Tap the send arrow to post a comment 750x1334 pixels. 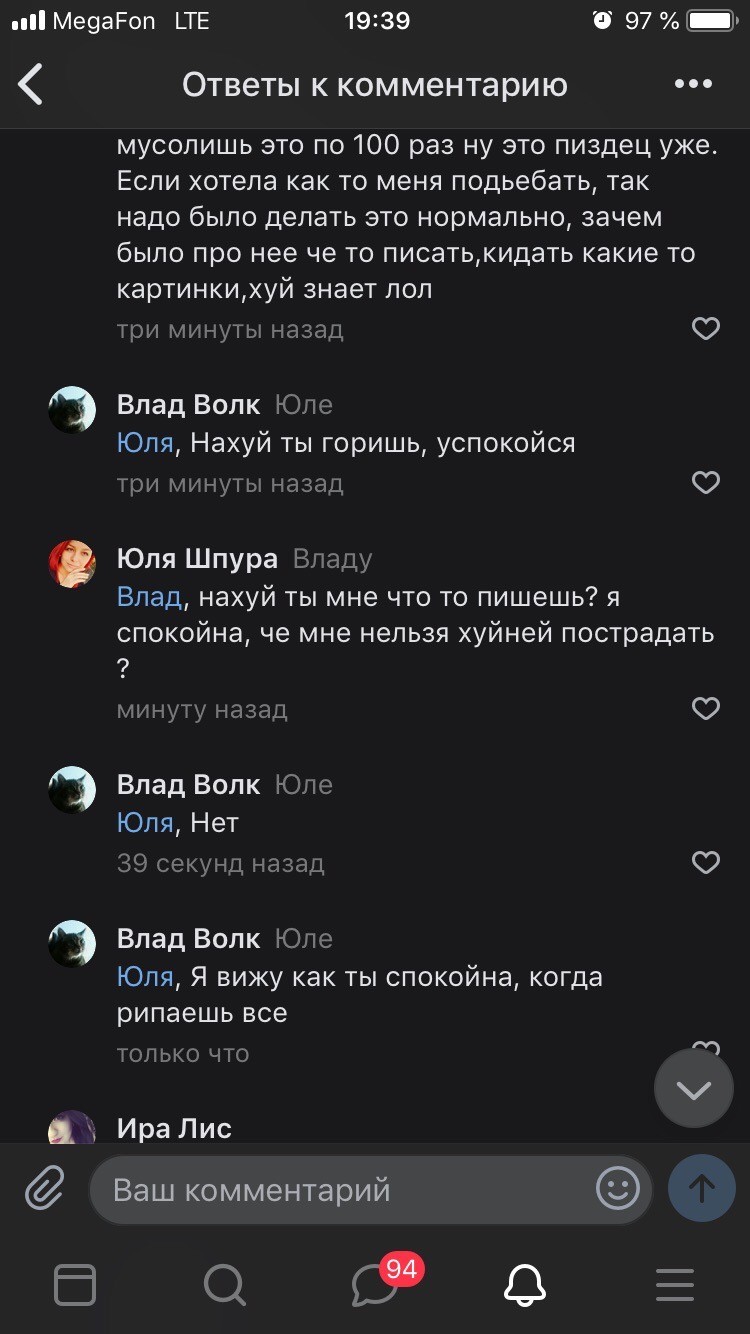click(x=702, y=1189)
